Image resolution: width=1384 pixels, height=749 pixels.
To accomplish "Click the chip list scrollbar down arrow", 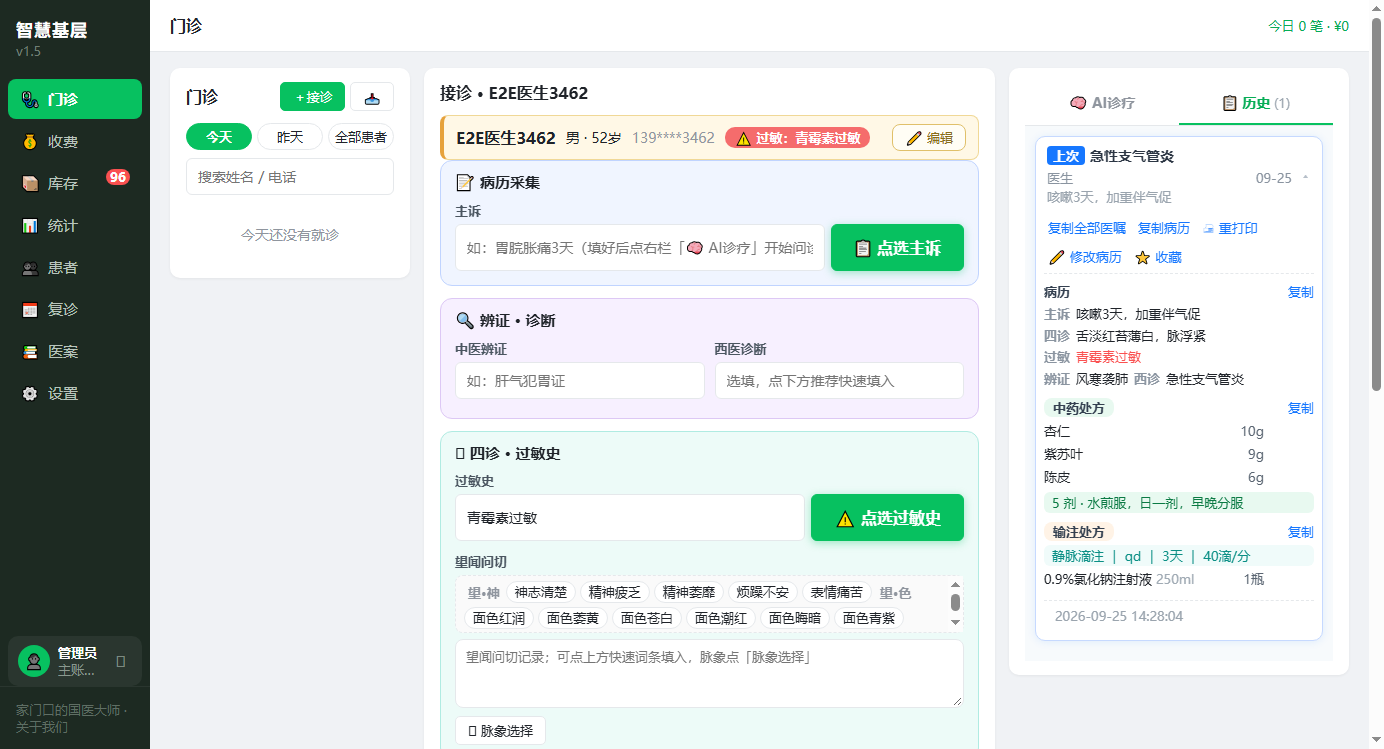I will pos(955,622).
